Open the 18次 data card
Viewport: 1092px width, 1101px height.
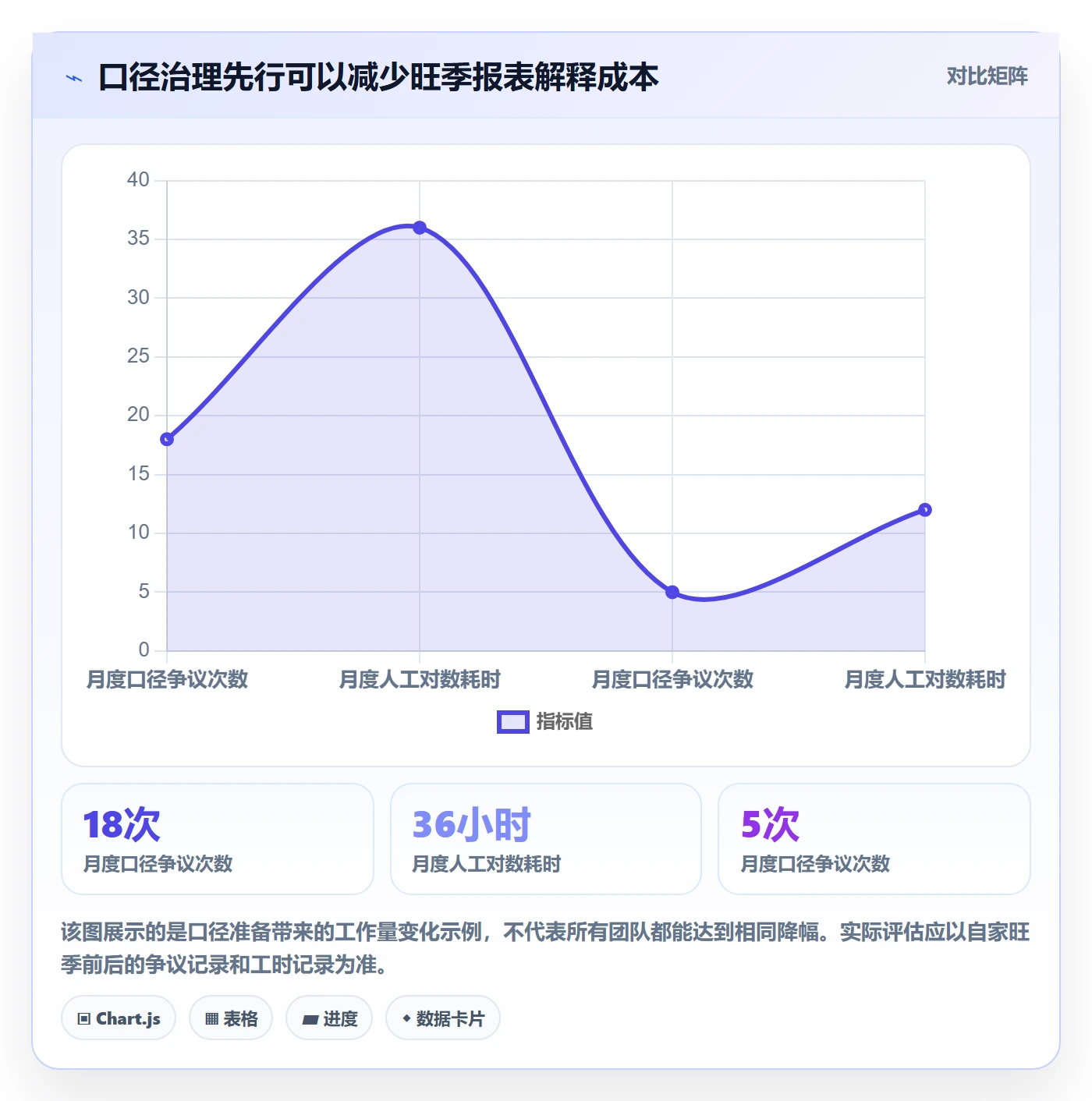pyautogui.click(x=218, y=839)
